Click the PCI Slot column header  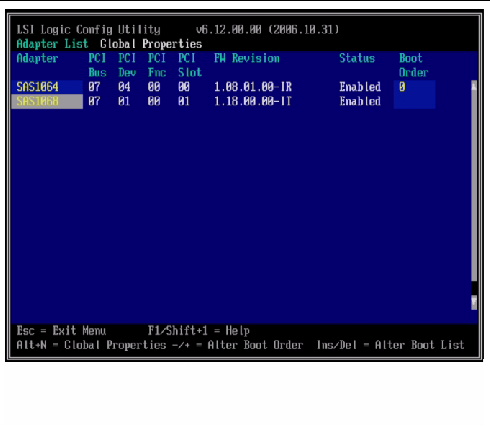tap(190, 65)
